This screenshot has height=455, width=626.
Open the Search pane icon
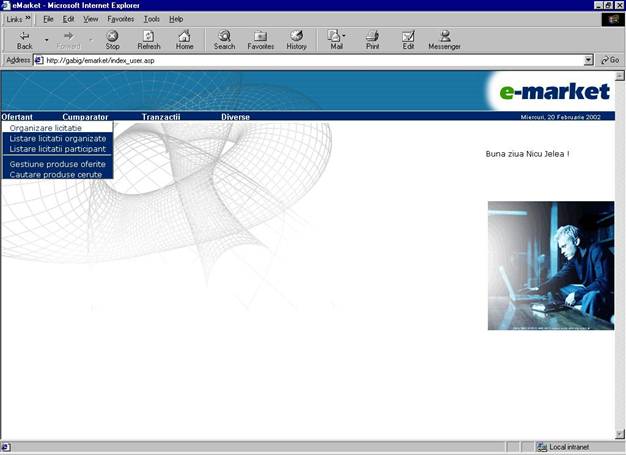coord(224,36)
